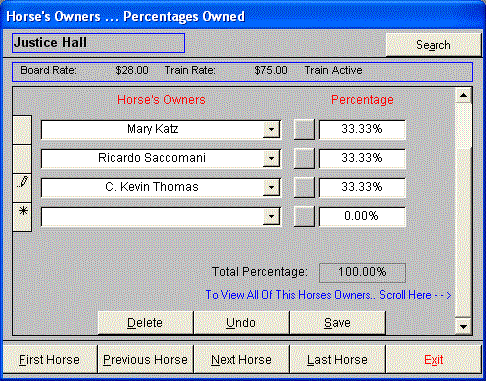Open the empty new-row owner dropdown
The image size is (486, 381).
tap(271, 216)
